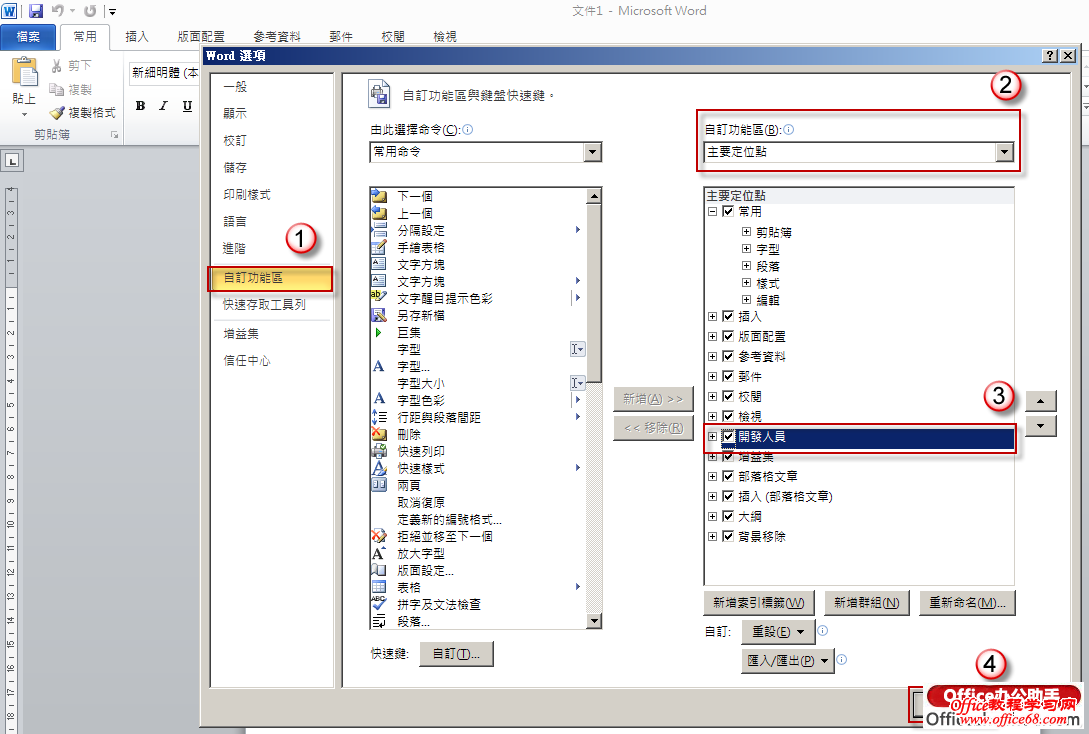Viewport: 1089px width, 734px height.
Task: Click the Save icon in quick access toolbar
Action: 35,10
